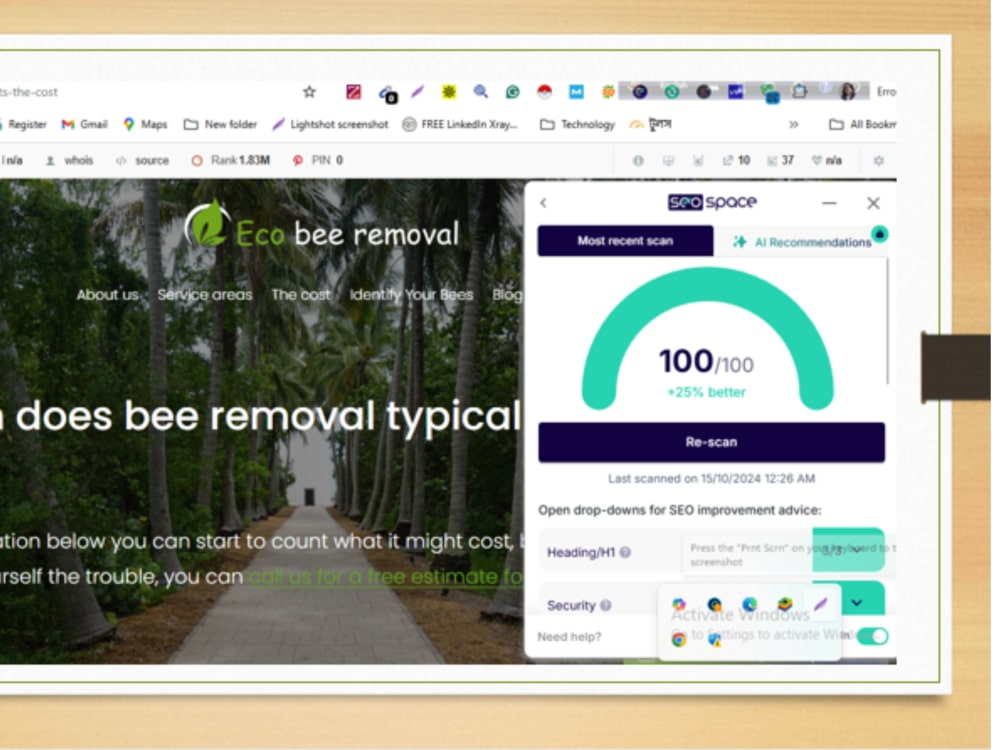The height and width of the screenshot is (750, 1000).
Task: Open the Register bookmark
Action: click(x=24, y=124)
